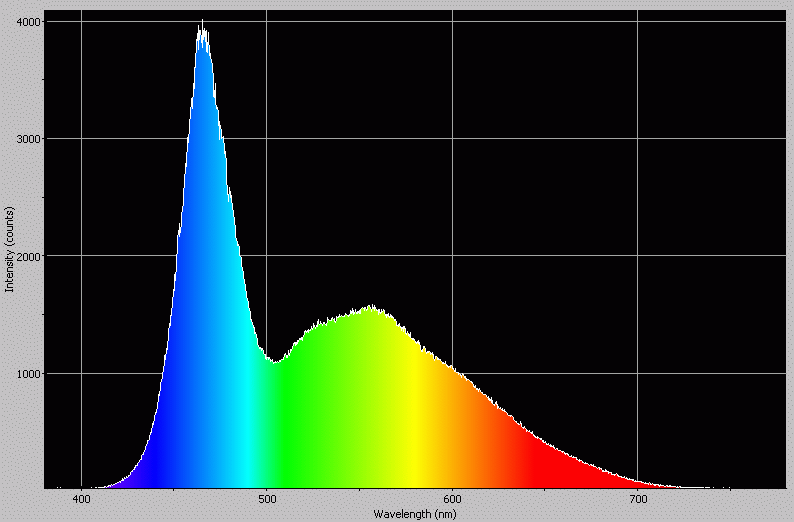Click the 2000 intensity axis label
The height and width of the screenshot is (522, 794).
tap(28, 256)
